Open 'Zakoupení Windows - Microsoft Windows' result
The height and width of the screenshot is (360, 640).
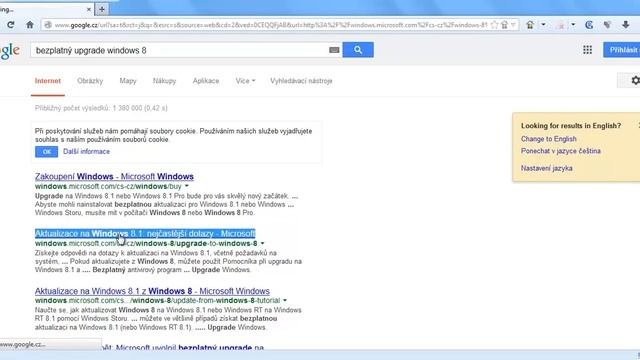(x=114, y=176)
